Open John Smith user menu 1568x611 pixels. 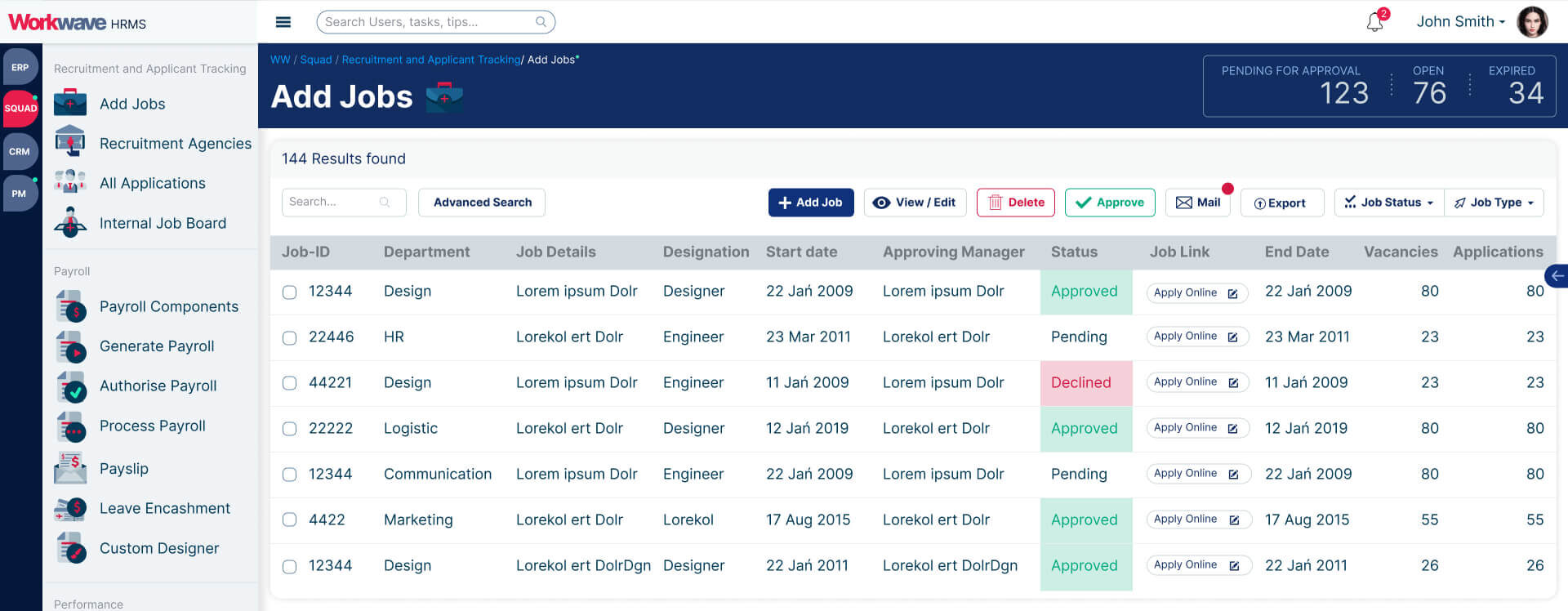tap(1460, 22)
